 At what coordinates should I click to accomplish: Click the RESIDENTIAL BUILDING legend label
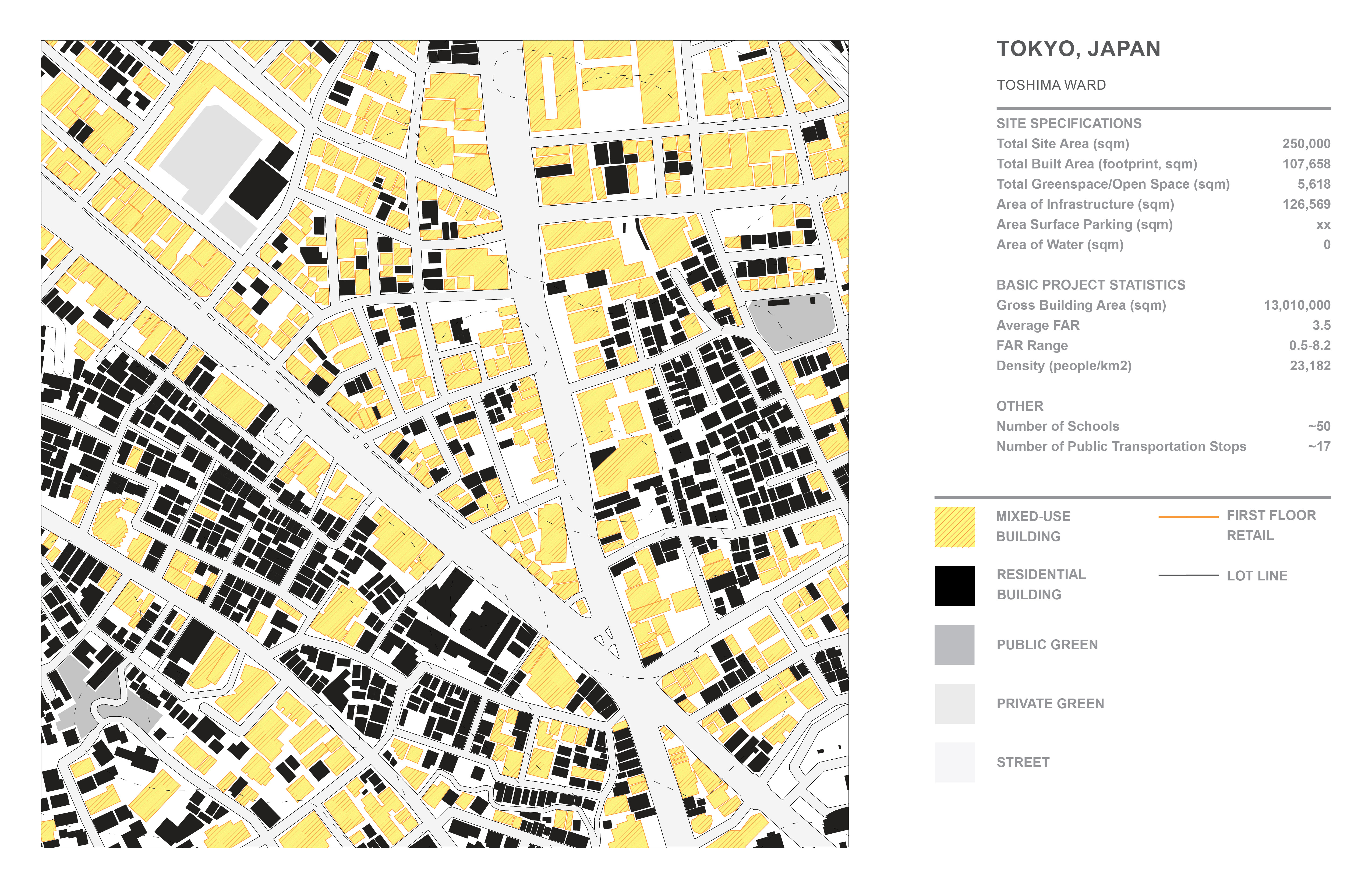[1041, 585]
